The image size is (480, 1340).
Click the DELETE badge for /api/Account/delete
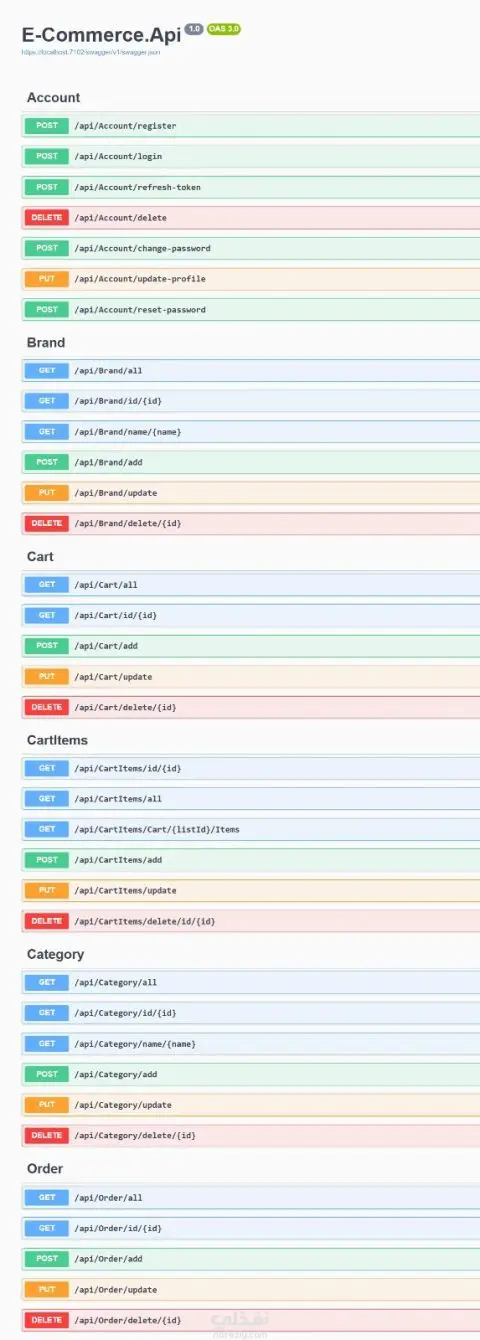(x=47, y=217)
